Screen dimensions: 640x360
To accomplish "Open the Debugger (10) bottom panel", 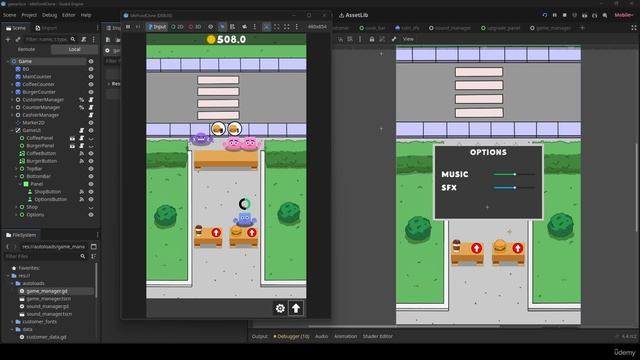I will [291, 337].
